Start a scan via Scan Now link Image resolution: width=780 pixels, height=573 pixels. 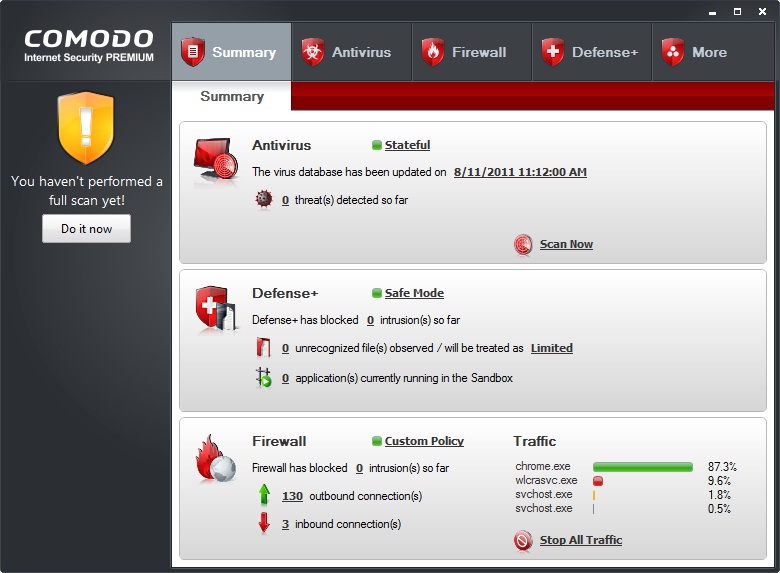[x=566, y=244]
